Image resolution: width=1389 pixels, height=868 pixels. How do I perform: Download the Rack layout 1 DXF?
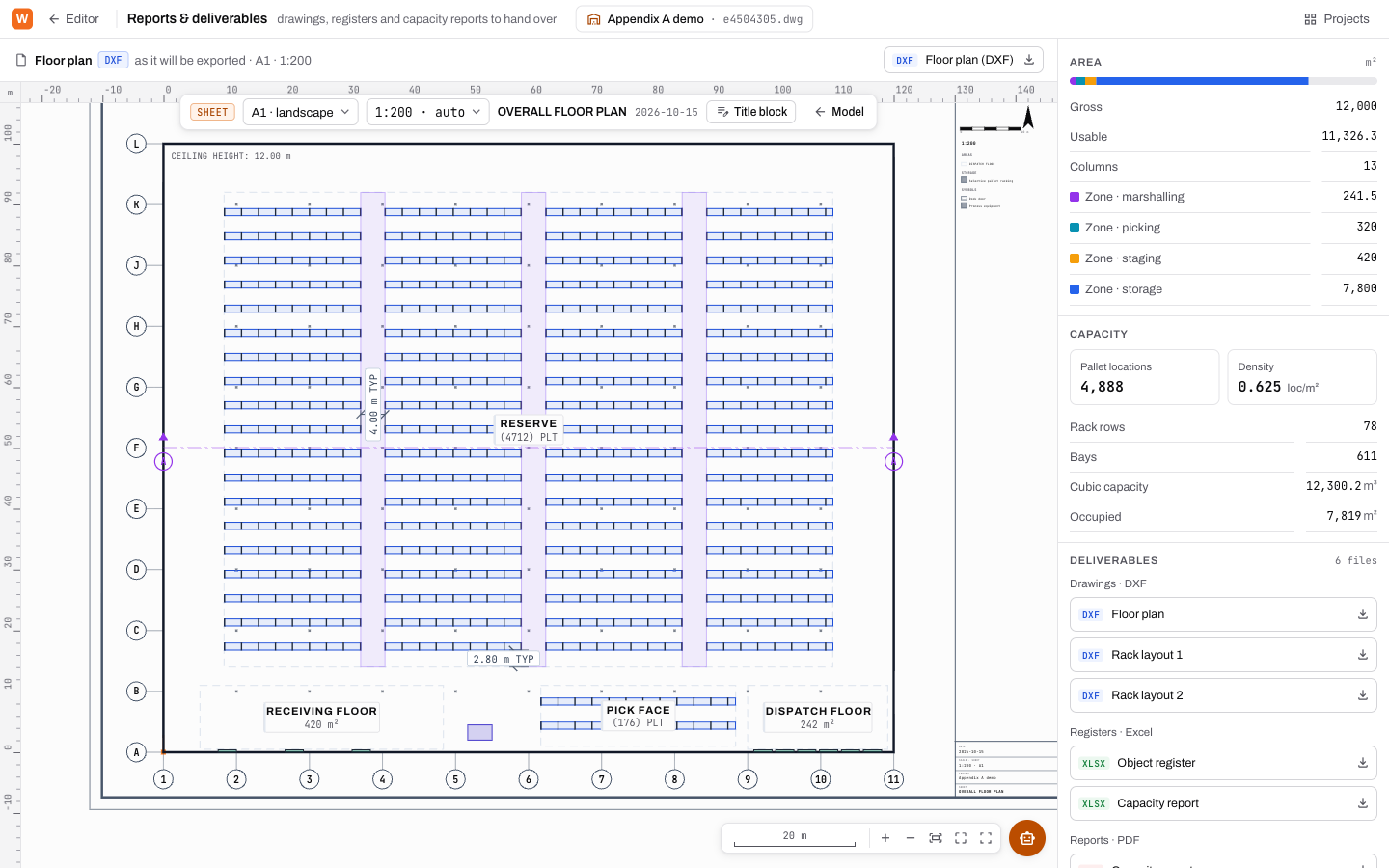point(1363,655)
